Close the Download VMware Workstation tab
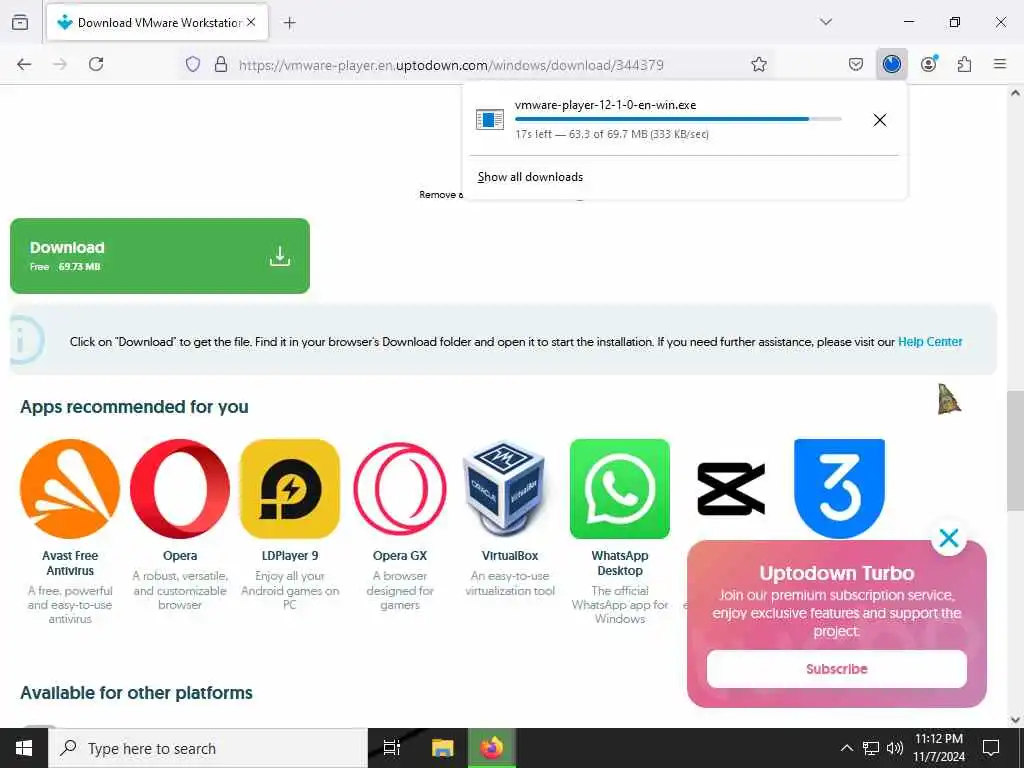 [x=251, y=22]
